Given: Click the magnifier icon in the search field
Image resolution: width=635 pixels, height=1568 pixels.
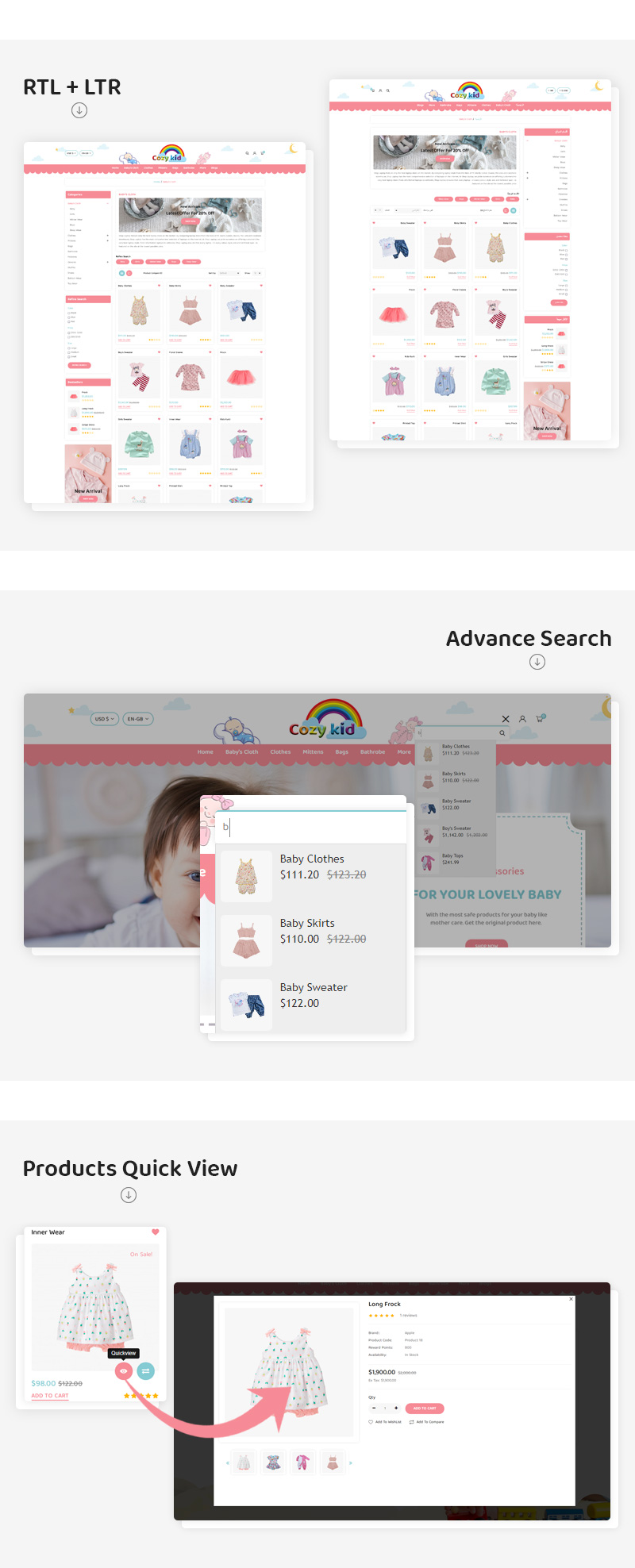Looking at the screenshot, I should [x=502, y=733].
